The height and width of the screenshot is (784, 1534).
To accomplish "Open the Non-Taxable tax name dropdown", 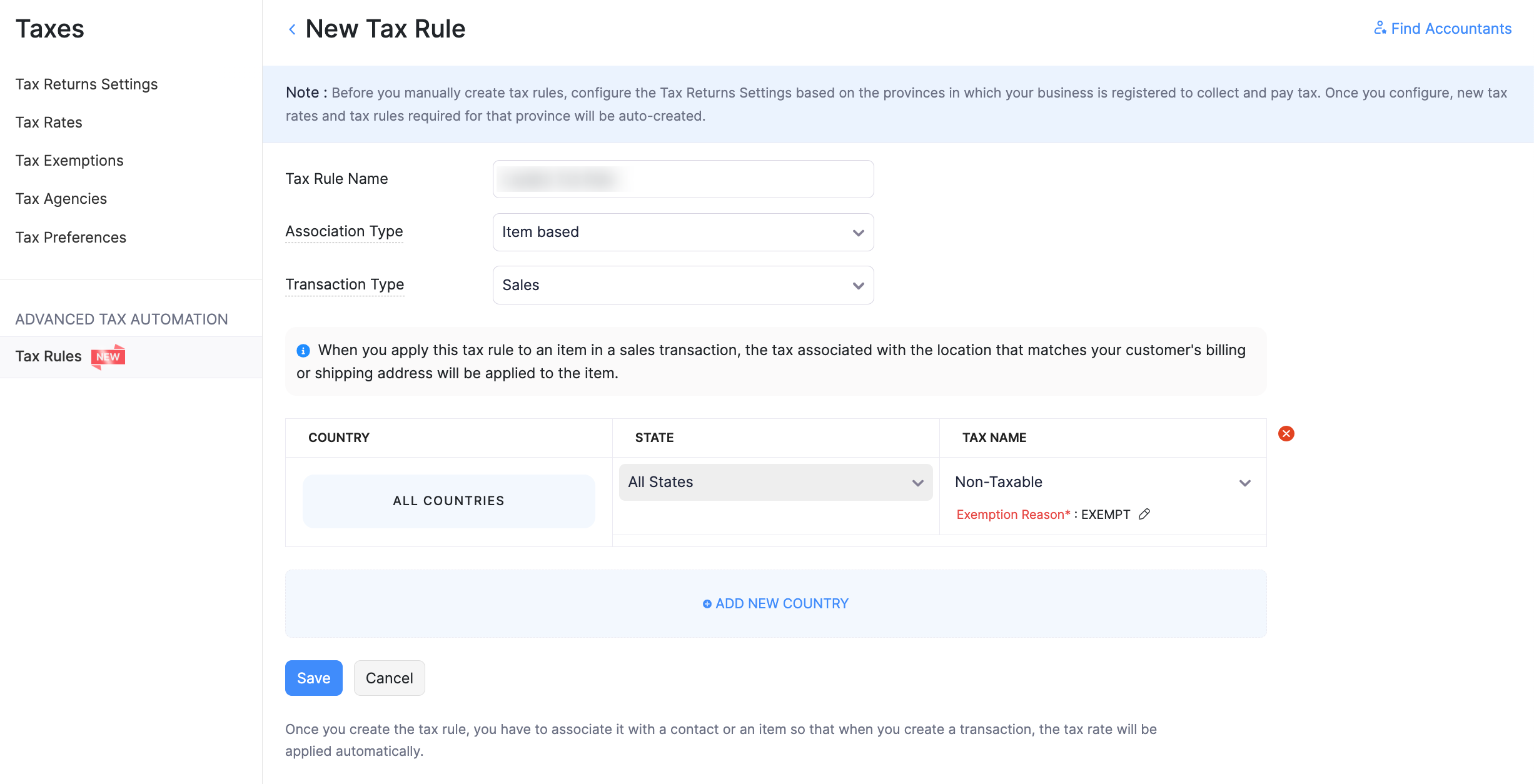I will click(x=1102, y=483).
